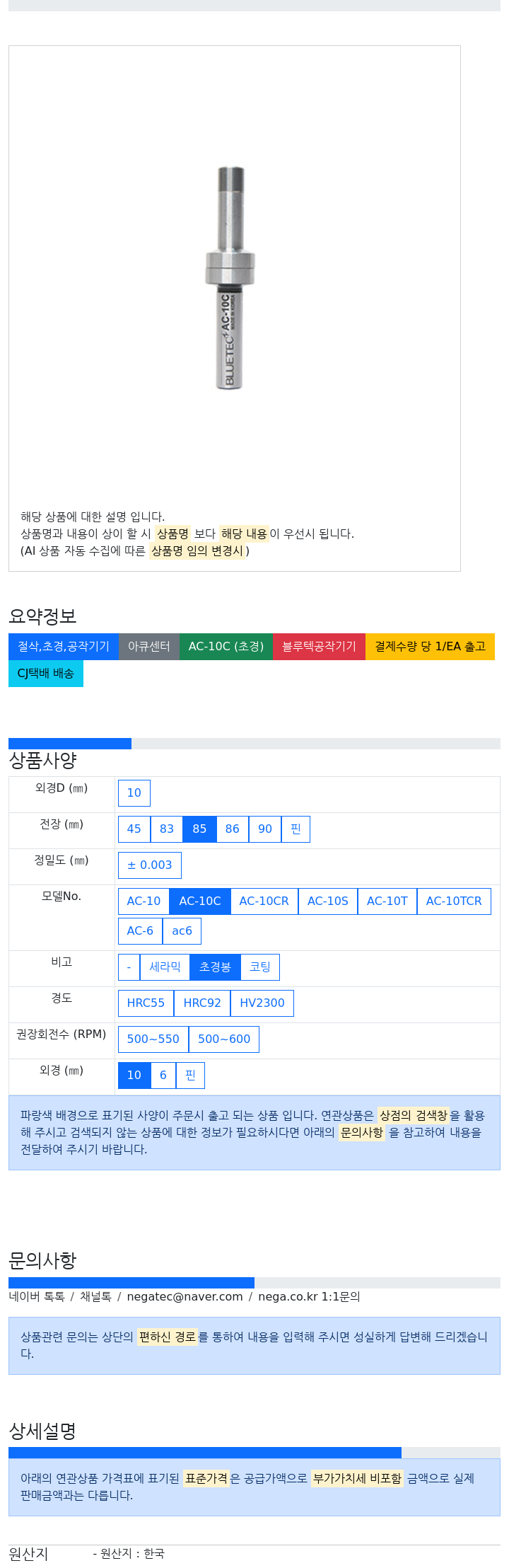509x1568 pixels.
Task: Choose model AC-10TCR
Action: coord(454,901)
